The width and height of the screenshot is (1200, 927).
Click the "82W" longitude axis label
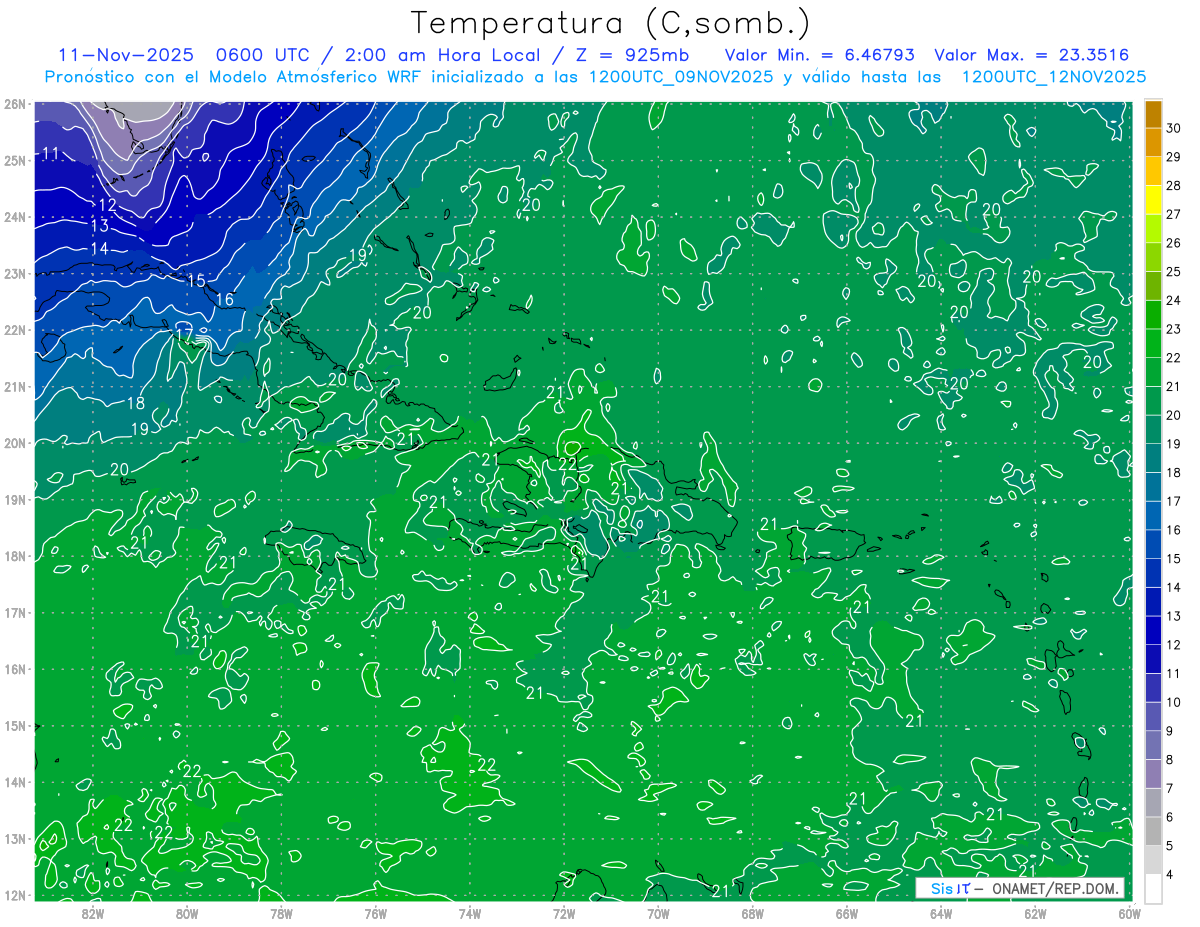(x=93, y=912)
